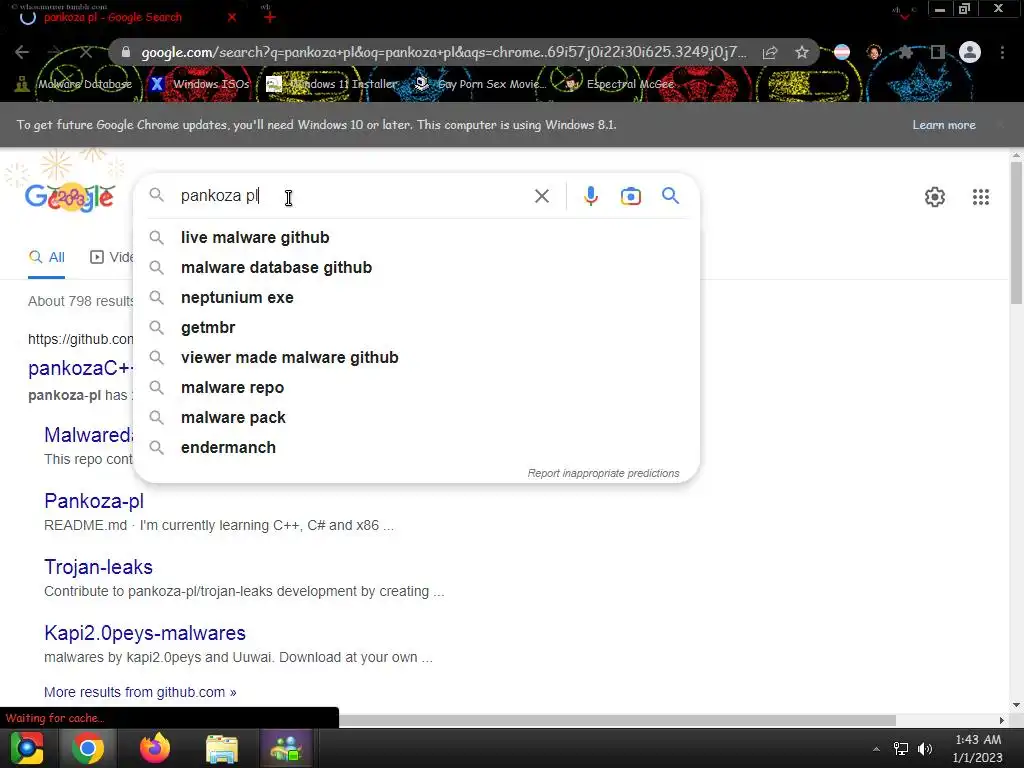The height and width of the screenshot is (768, 1024).
Task: Click the address bar URL
Action: (443, 52)
